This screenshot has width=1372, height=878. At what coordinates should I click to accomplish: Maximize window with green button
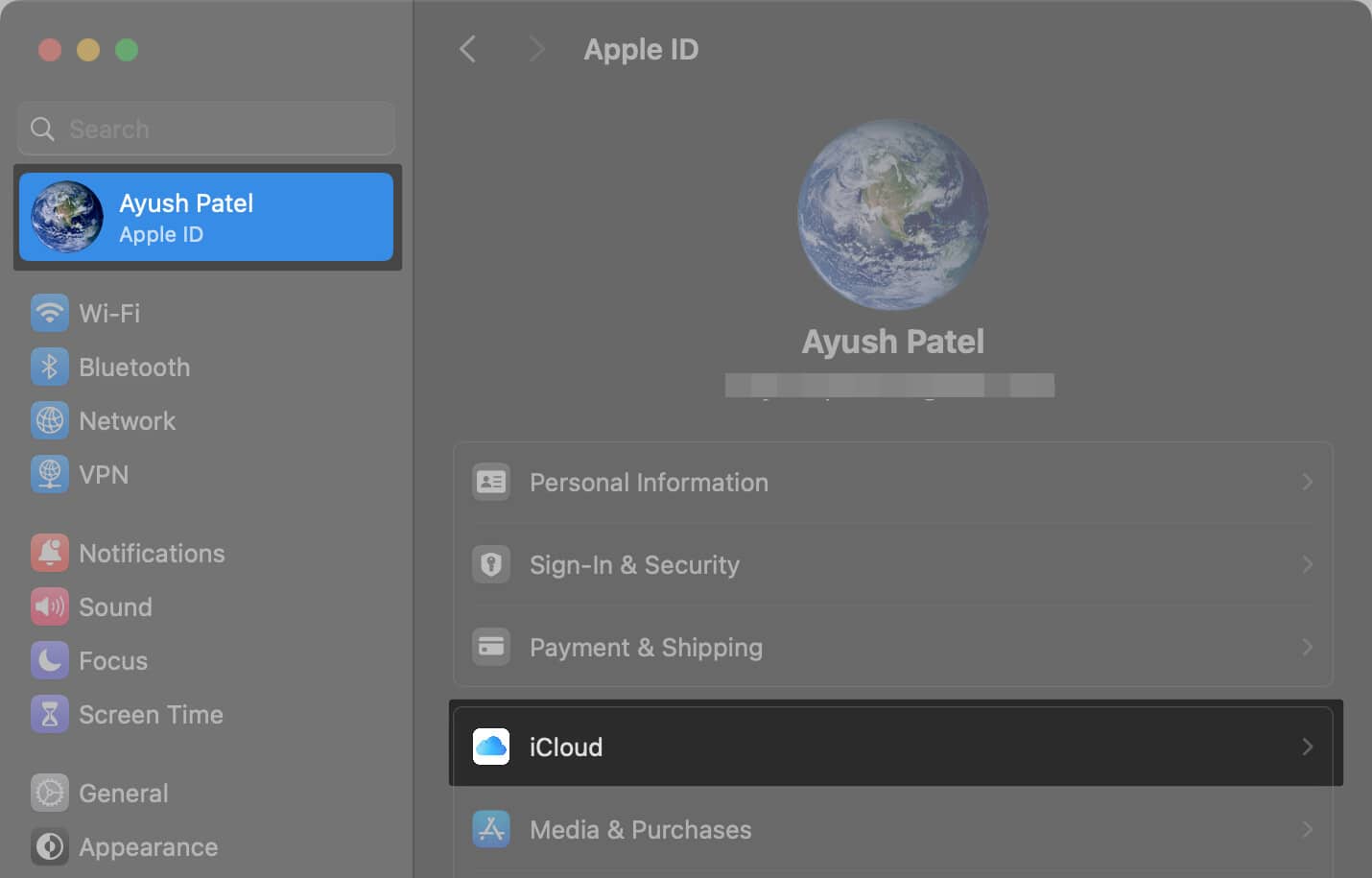click(x=127, y=49)
